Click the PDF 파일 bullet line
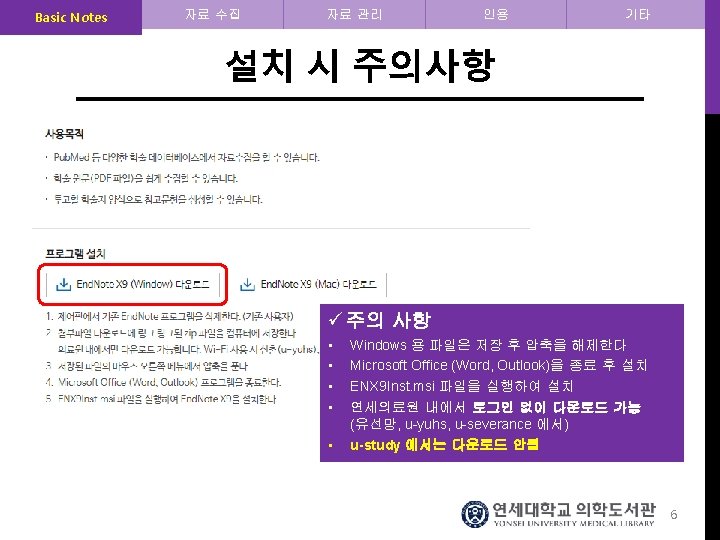Viewport: 720px width, 540px height. point(145,178)
